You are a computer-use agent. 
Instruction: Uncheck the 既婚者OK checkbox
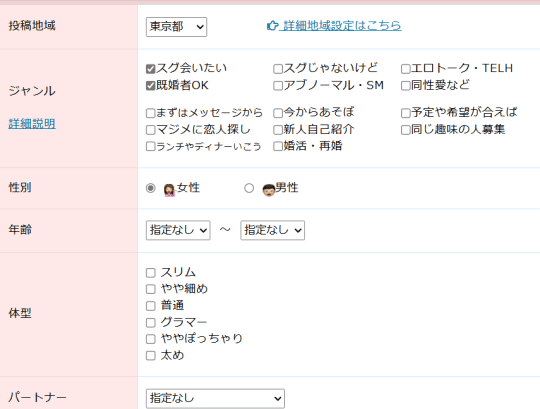coord(150,86)
